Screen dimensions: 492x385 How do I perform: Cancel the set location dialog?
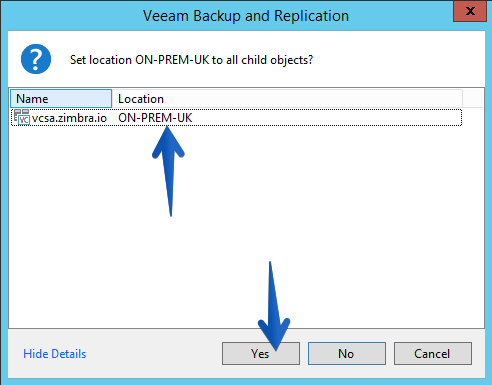tap(433, 353)
